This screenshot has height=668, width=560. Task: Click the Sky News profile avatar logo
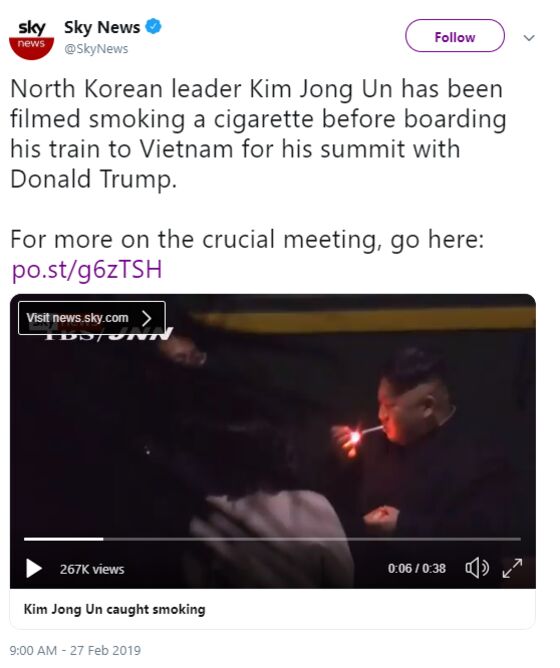tap(31, 40)
